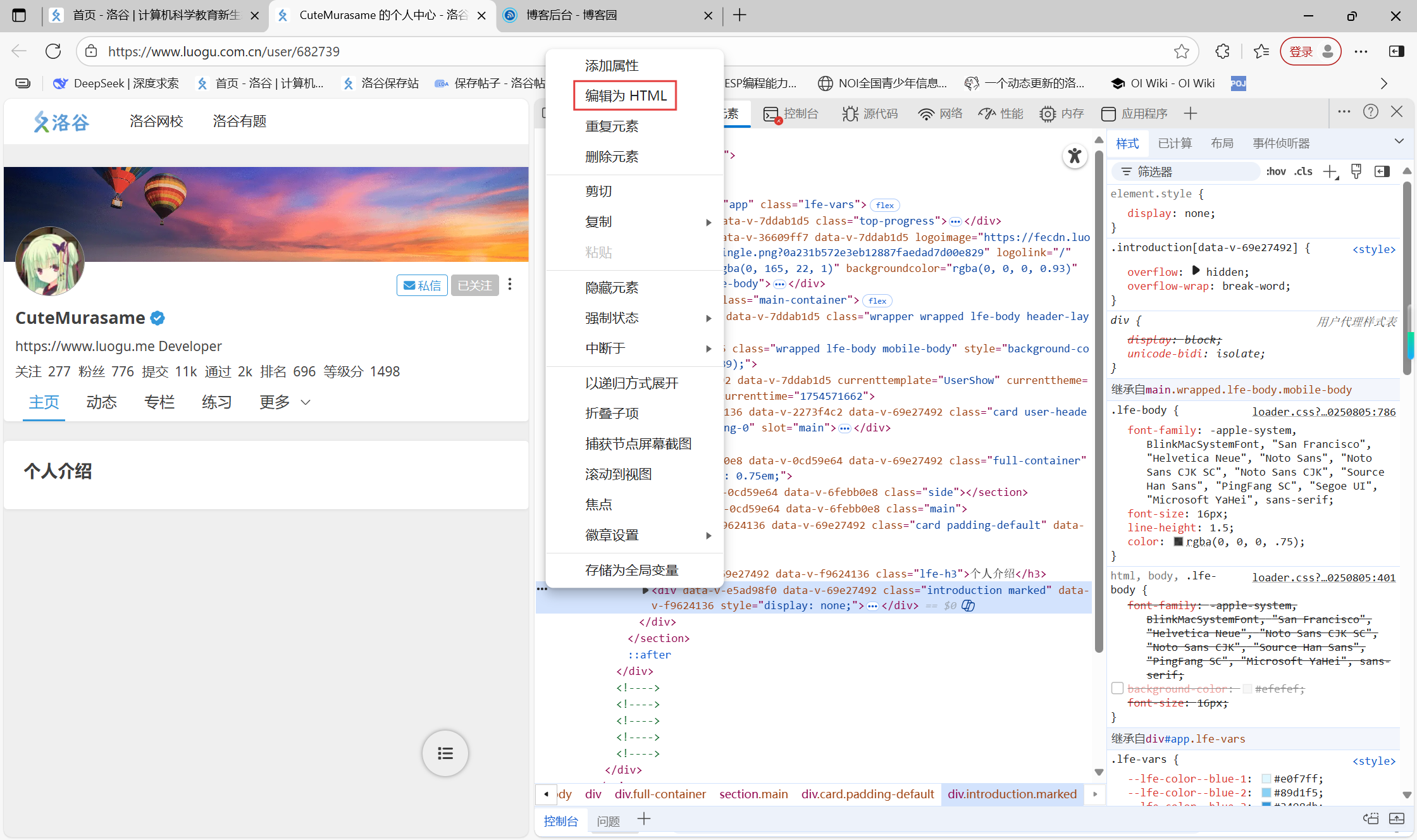
Task: Open DevTools more options via the ellipsis icon
Action: (1344, 112)
